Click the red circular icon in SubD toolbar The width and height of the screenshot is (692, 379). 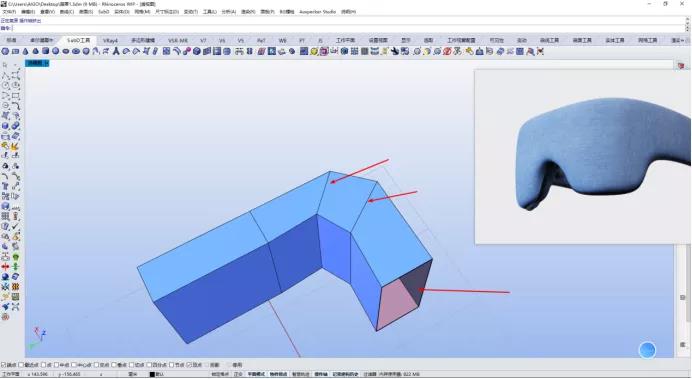pyautogui.click(x=447, y=52)
